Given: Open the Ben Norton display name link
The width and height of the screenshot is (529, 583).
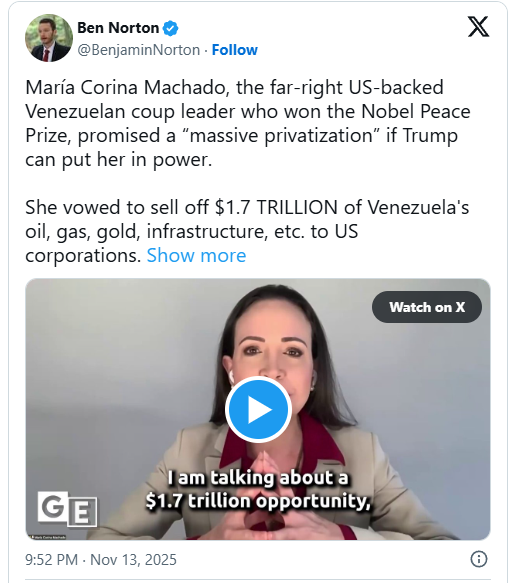Looking at the screenshot, I should coord(118,28).
